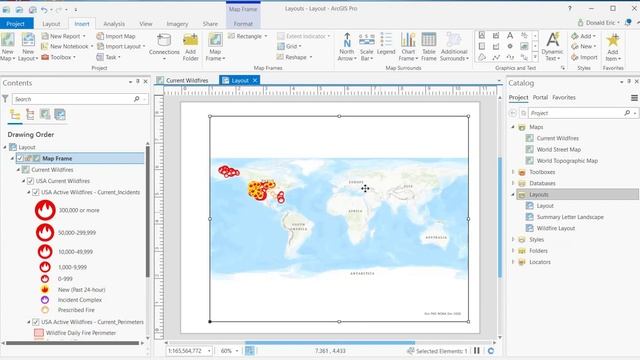Open the Connections tool
640x360 pixels.
pyautogui.click(x=164, y=47)
